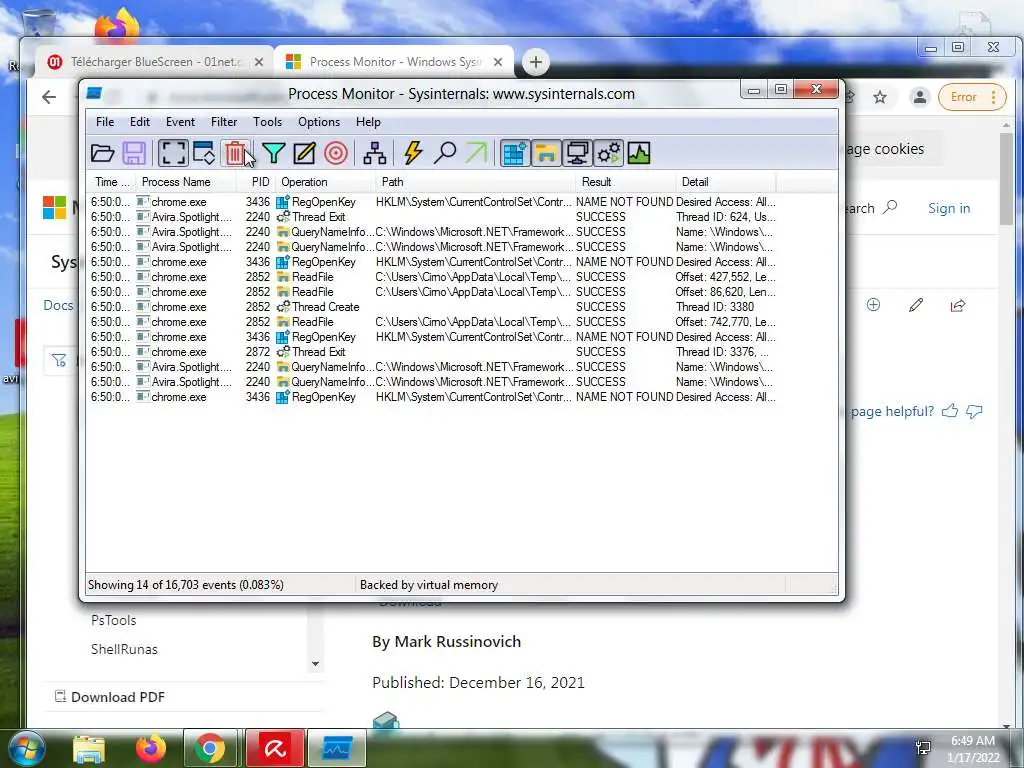Switch to Télécharger BlueScreen browser tab
Image resolution: width=1024 pixels, height=768 pixels.
pos(155,62)
